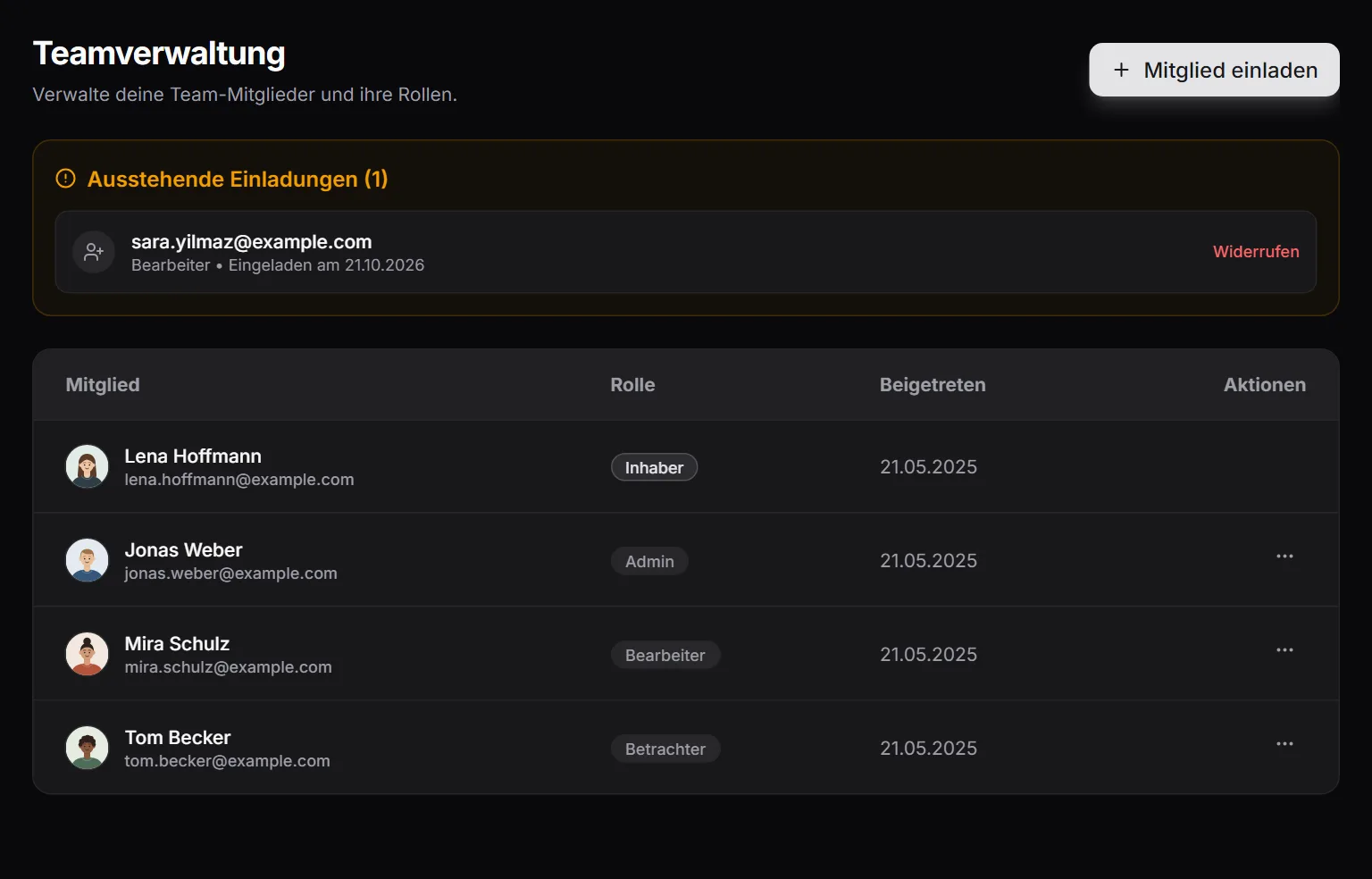This screenshot has width=1372, height=879.
Task: Click the plus icon in Mitglied einladen
Action: 1121,70
